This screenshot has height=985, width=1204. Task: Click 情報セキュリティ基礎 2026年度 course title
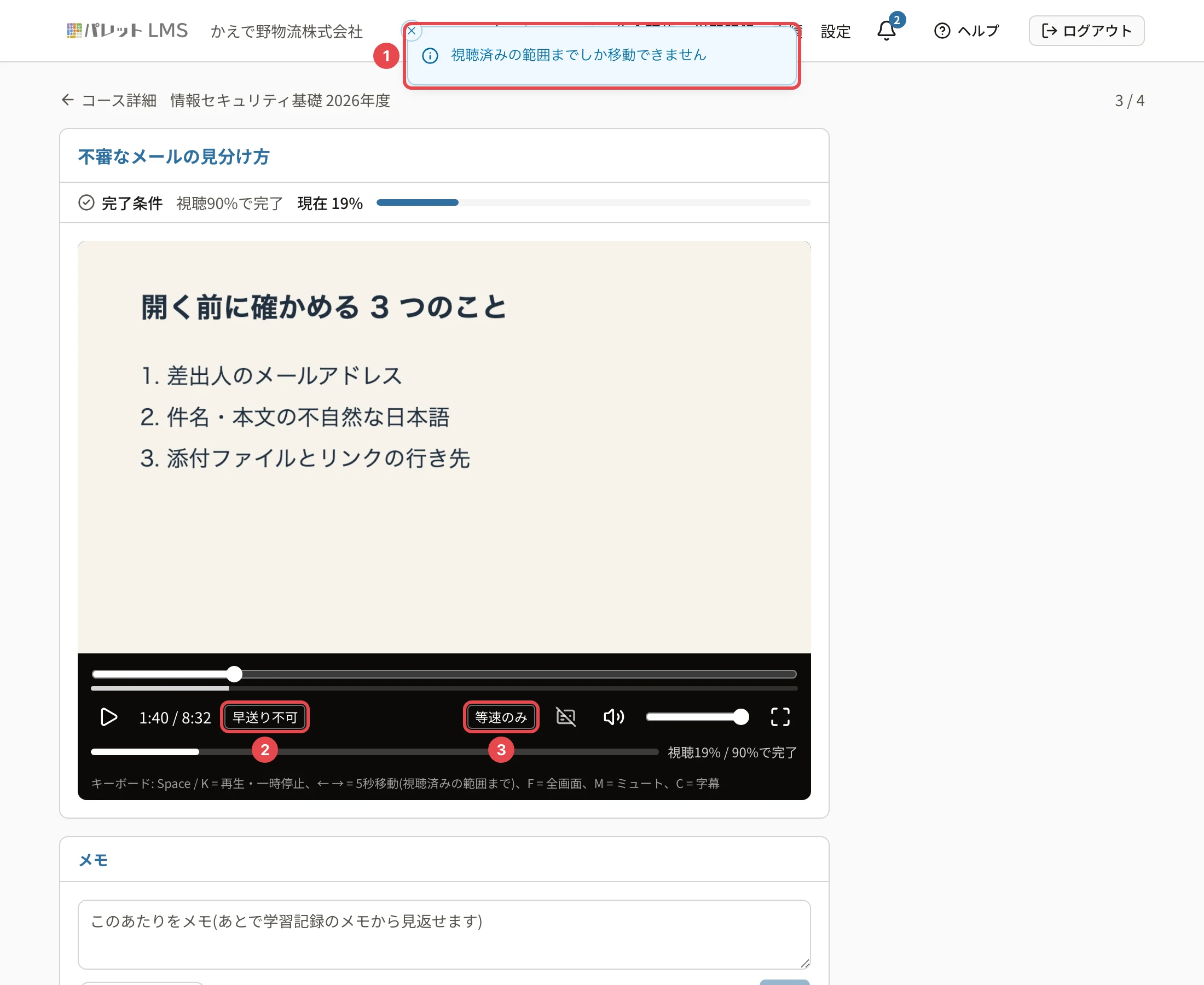click(x=280, y=101)
